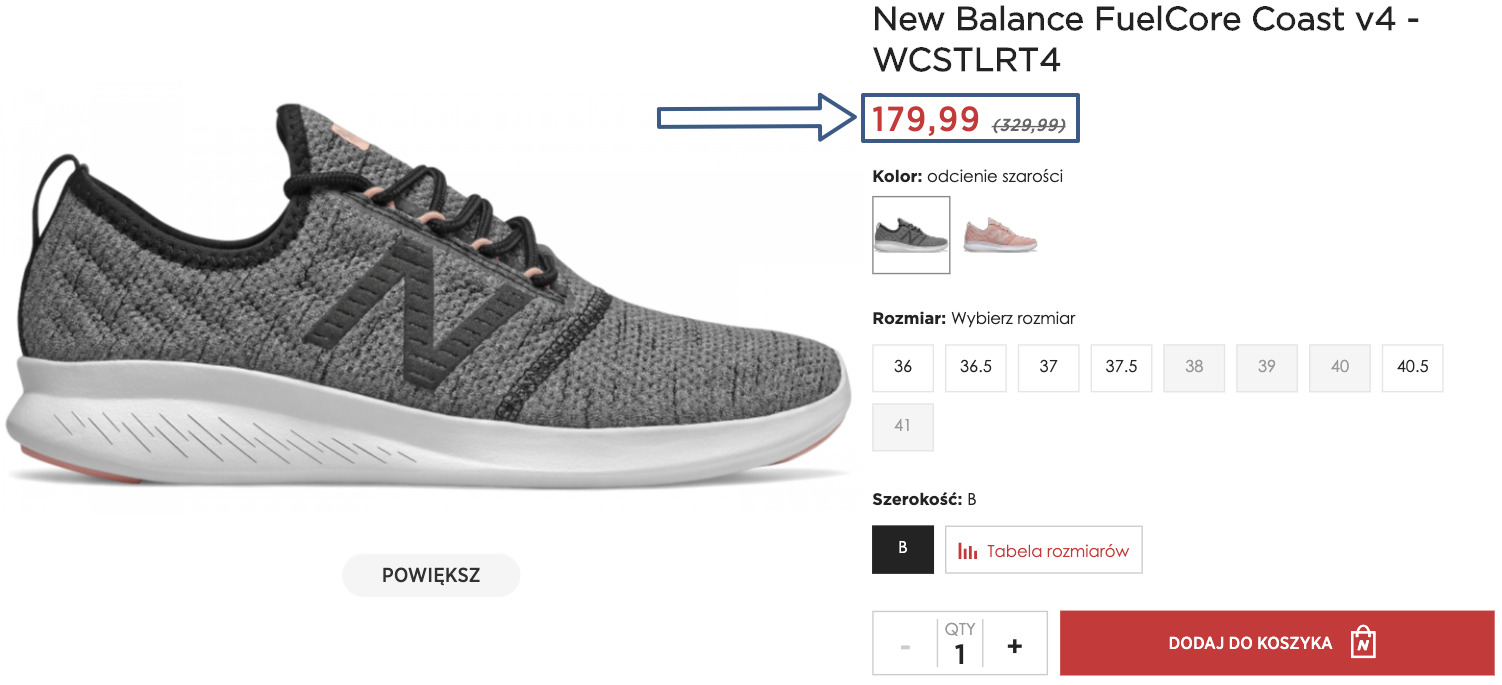The width and height of the screenshot is (1502, 685).
Task: Select size 36.5
Action: click(x=976, y=367)
